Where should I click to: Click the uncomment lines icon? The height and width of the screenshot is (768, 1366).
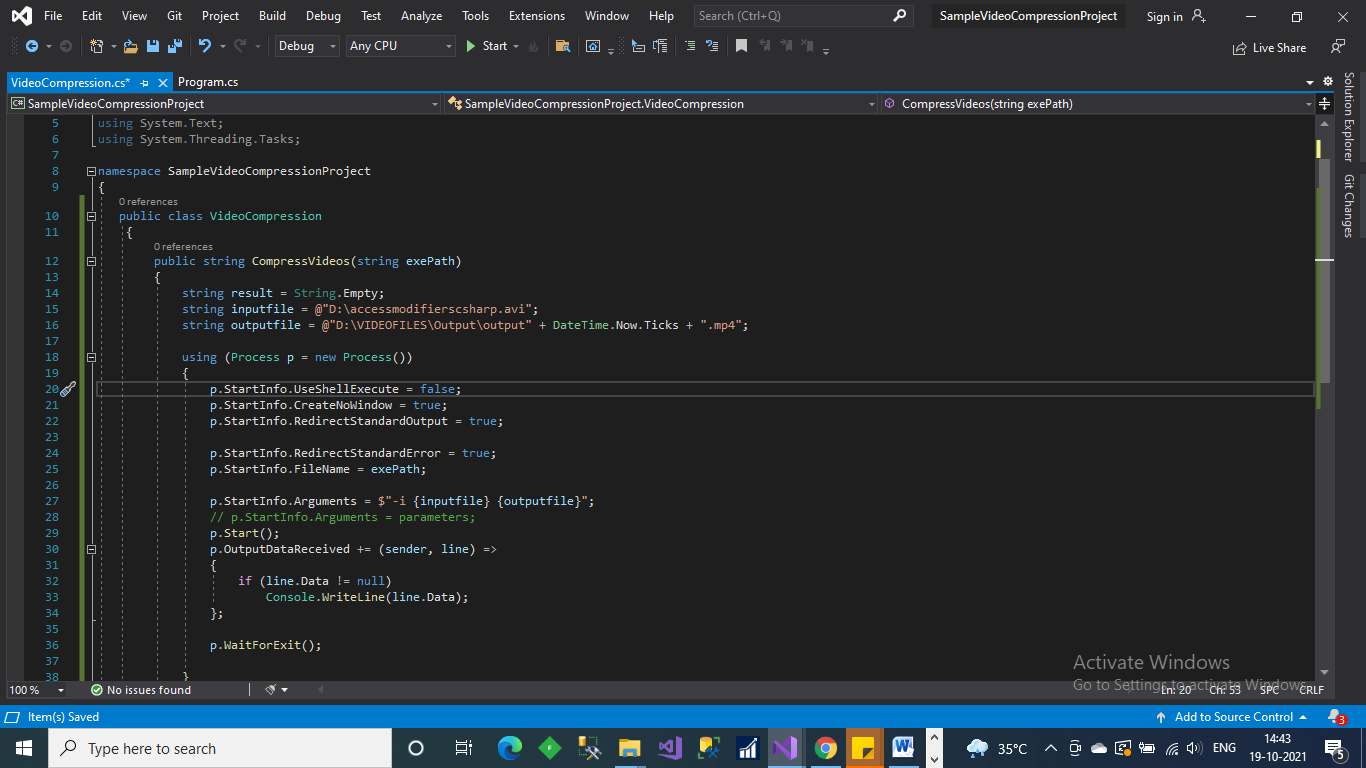(x=712, y=46)
